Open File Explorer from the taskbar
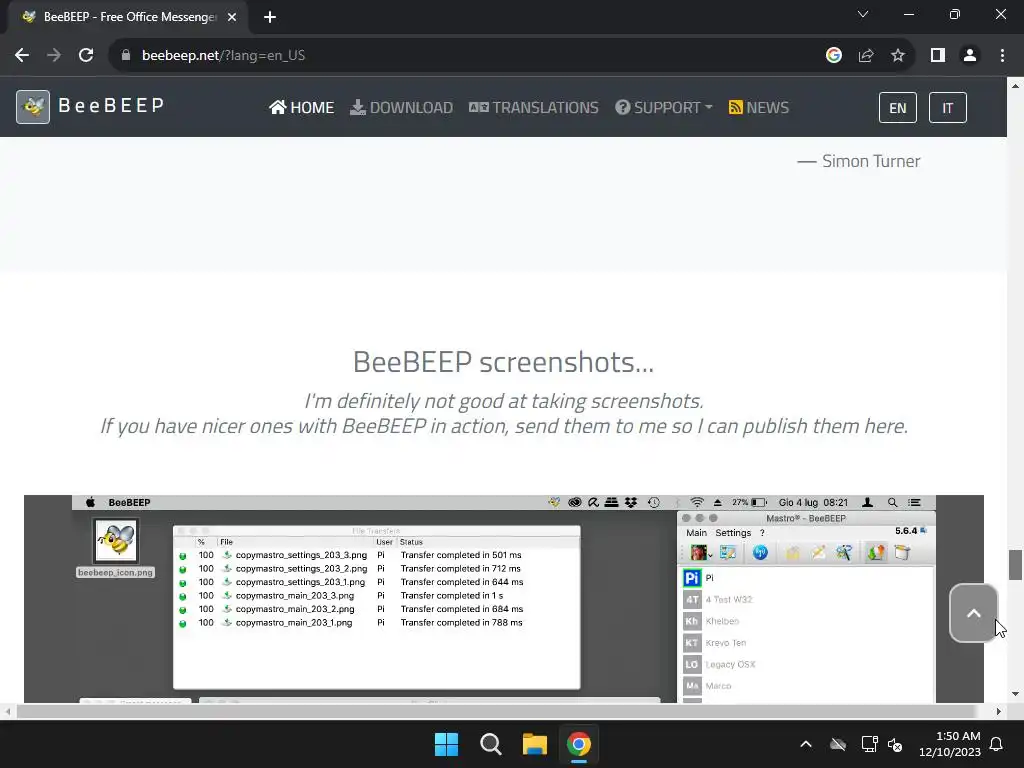Screen dimensions: 1024x768 (534, 744)
